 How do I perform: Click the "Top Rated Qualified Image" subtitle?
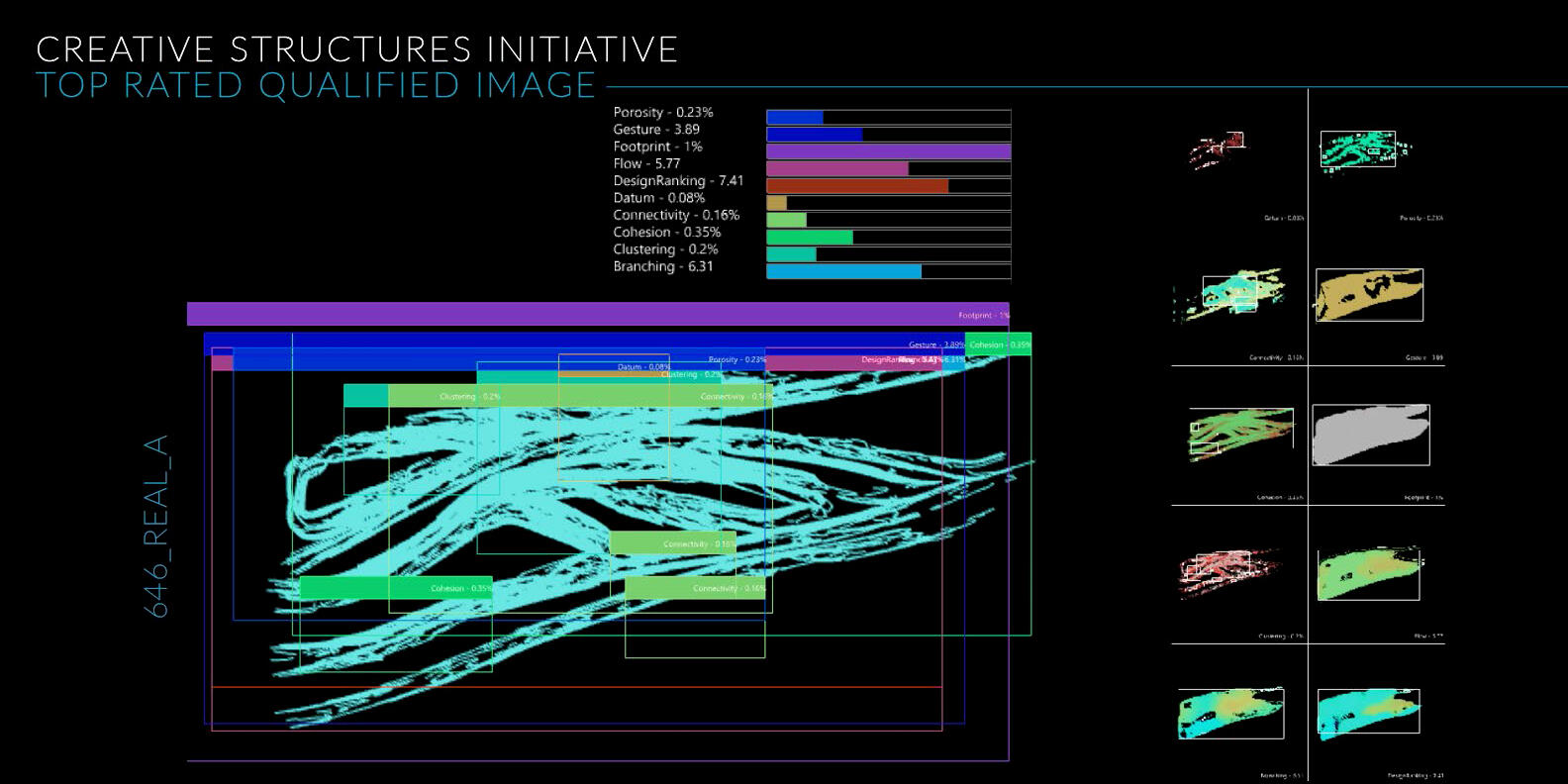316,86
